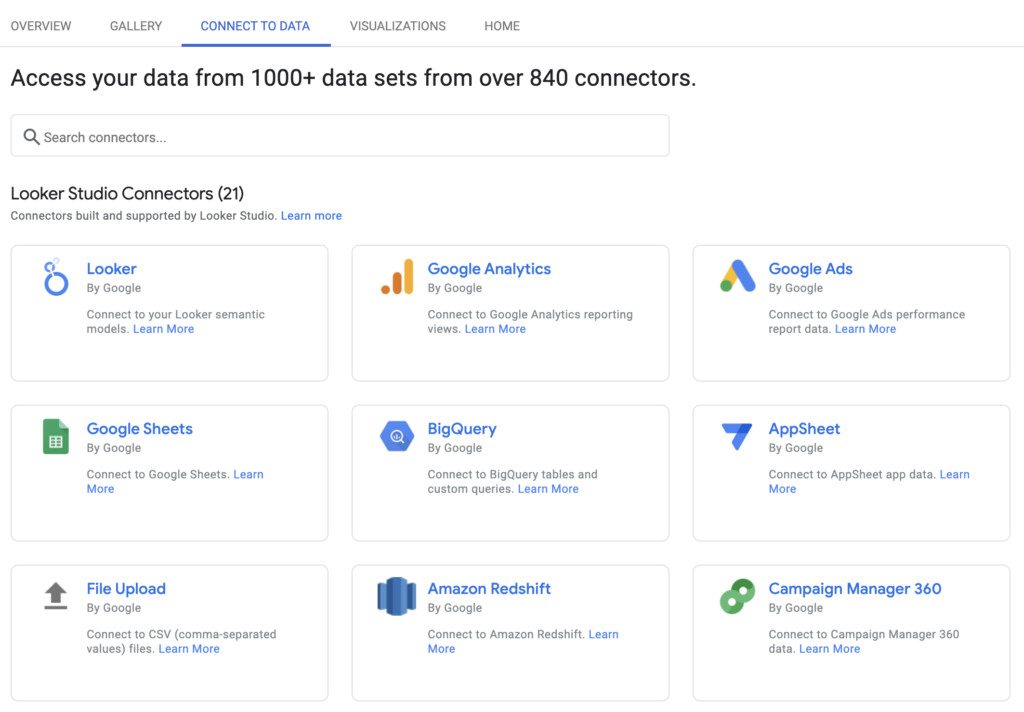Click the Google Ads logo icon

(x=738, y=276)
